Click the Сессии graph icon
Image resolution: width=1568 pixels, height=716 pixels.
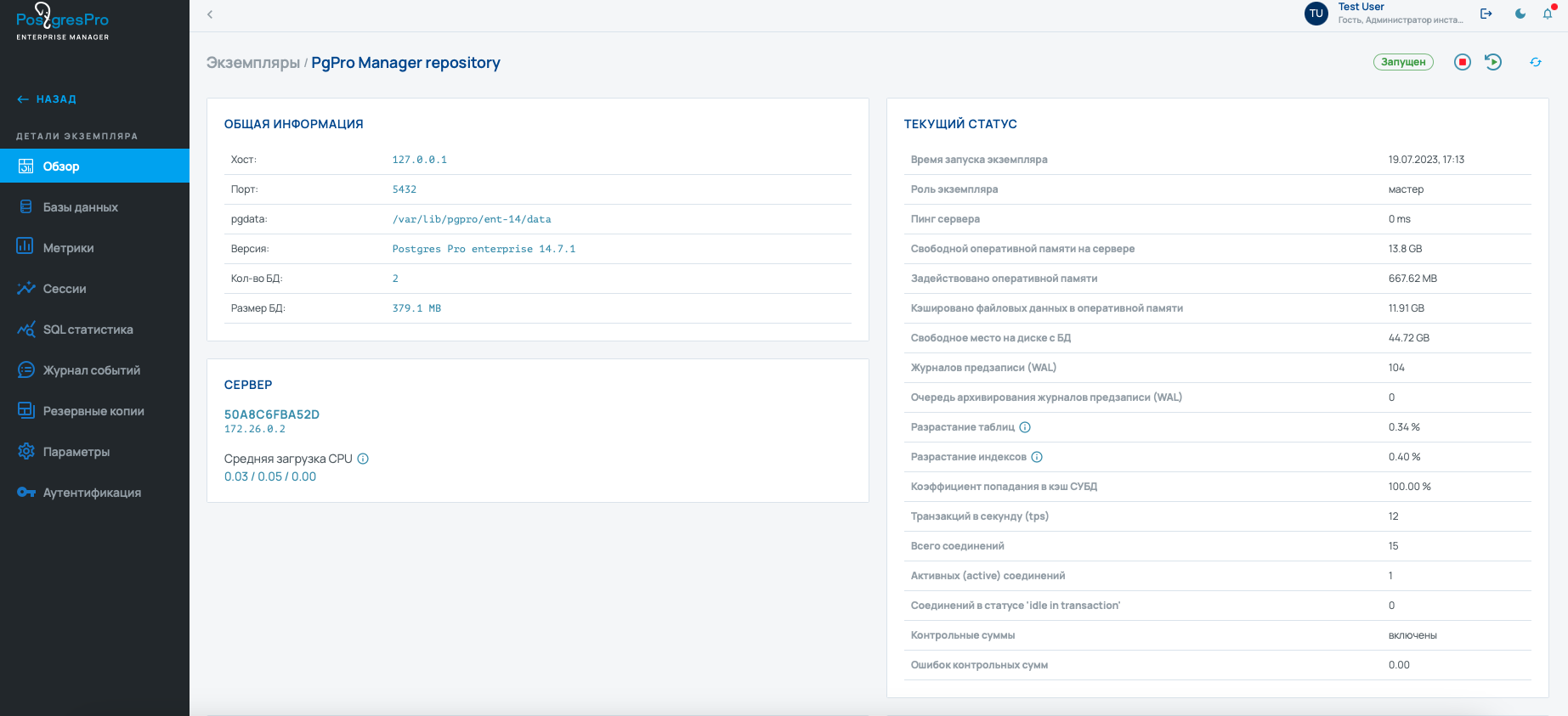(x=25, y=288)
